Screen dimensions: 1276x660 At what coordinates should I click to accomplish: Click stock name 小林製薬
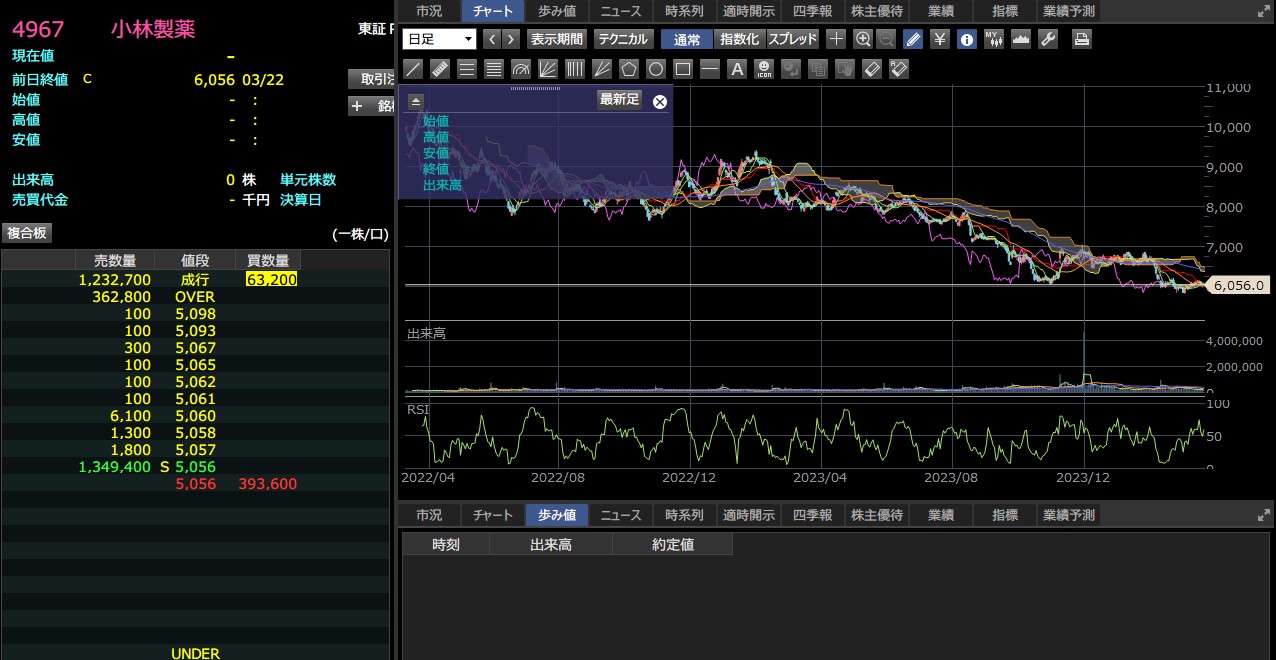153,29
